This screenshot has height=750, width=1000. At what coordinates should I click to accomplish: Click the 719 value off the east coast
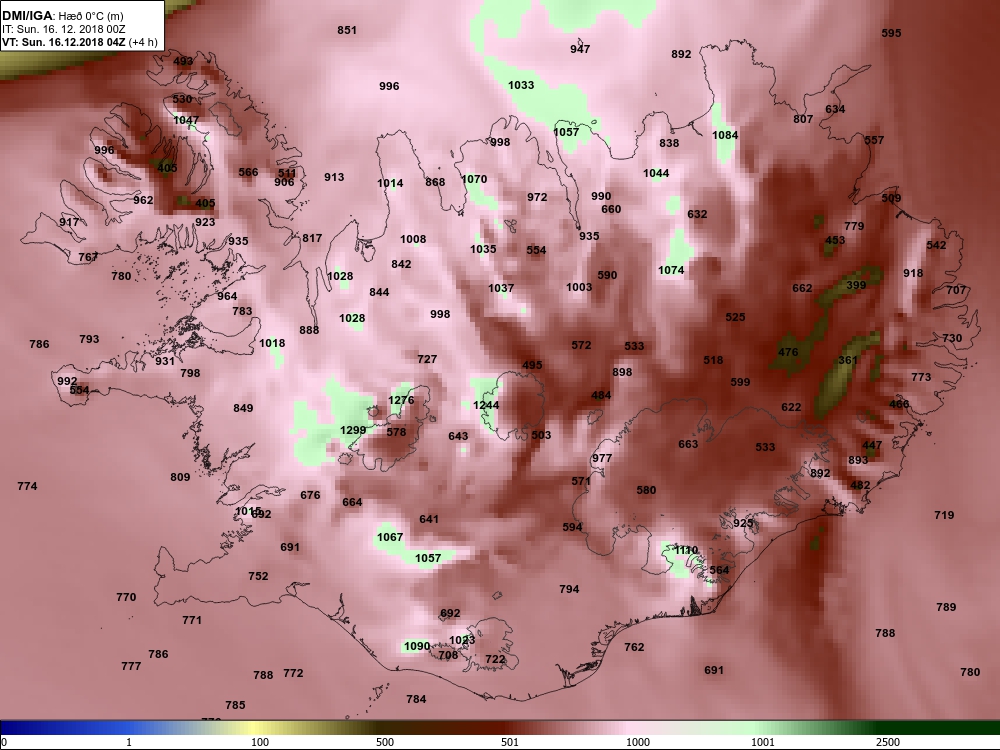click(945, 515)
